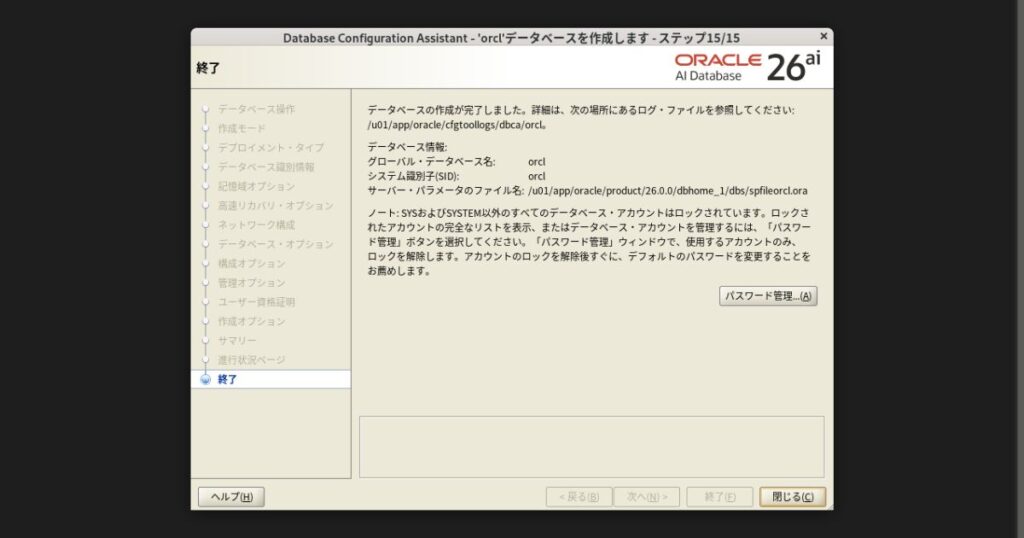Select the 進行状況ページ step
The height and width of the screenshot is (538, 1024).
pos(251,360)
